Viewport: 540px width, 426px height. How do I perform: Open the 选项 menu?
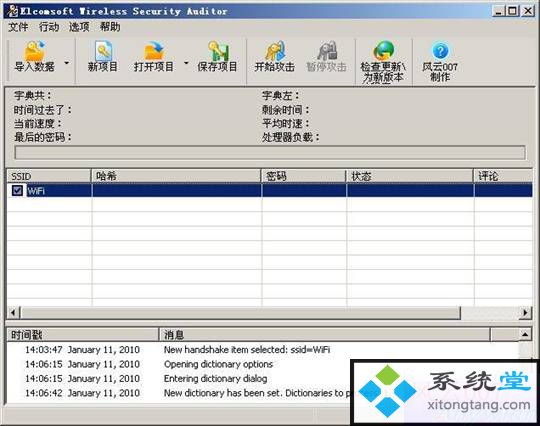click(x=79, y=27)
